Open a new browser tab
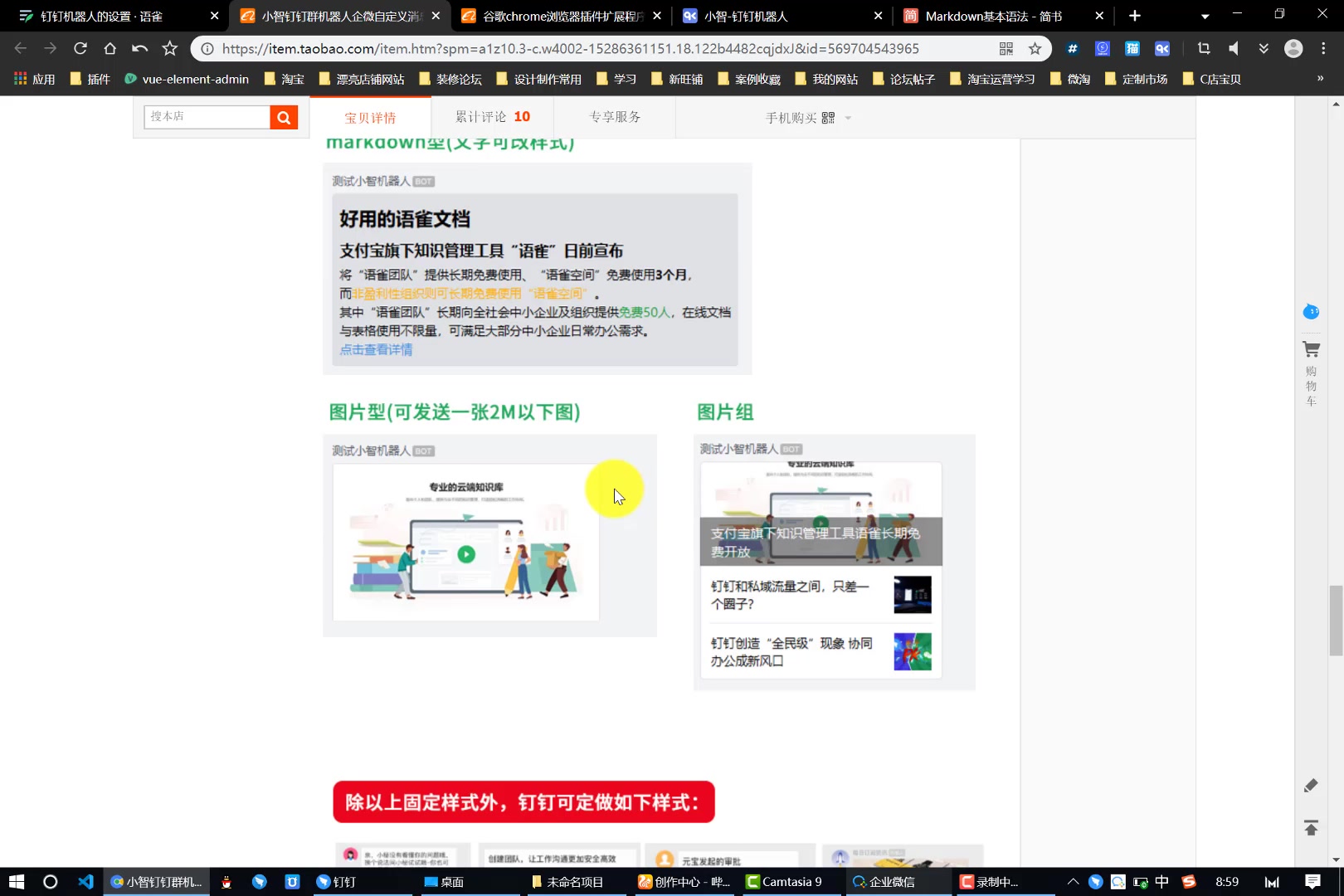Screen dimensions: 1344x896 [1135, 16]
